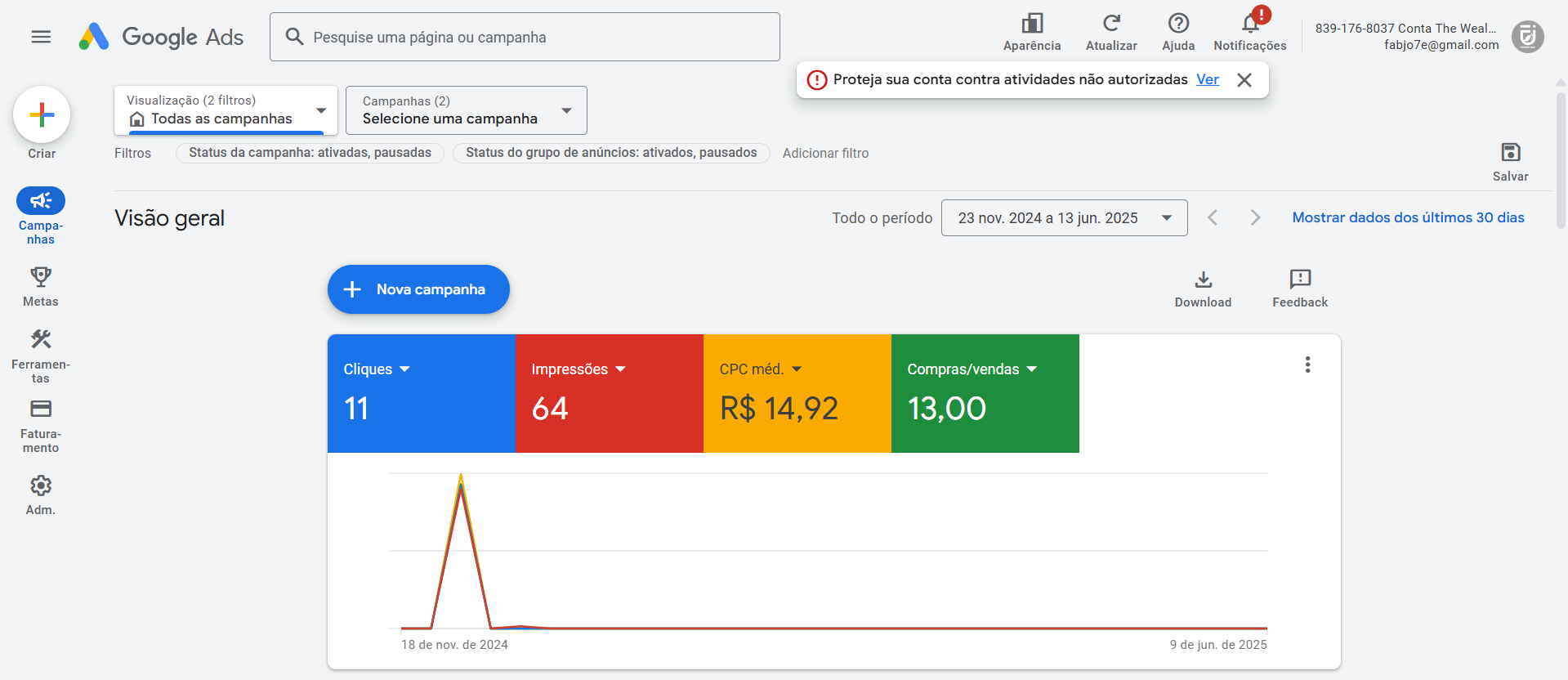
Task: Open Metas in the sidebar
Action: pos(41,287)
